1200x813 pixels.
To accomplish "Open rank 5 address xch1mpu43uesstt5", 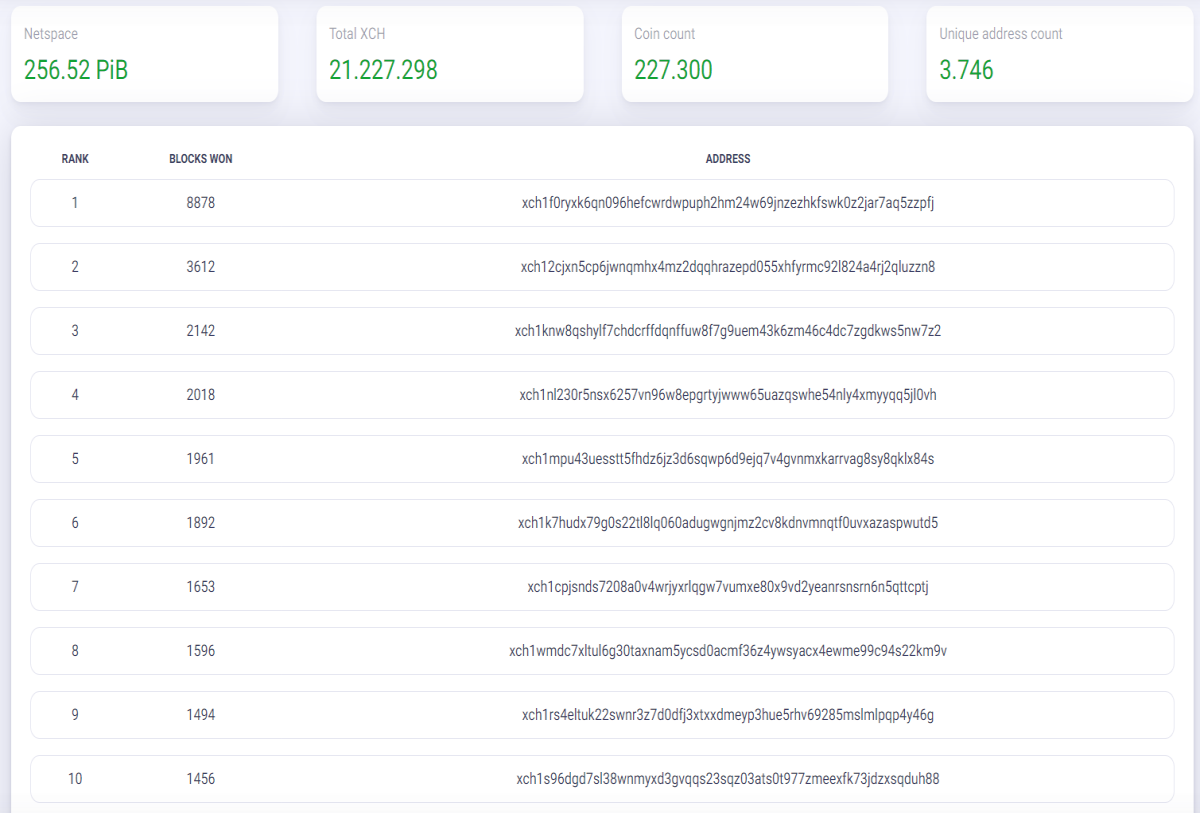I will 728,459.
